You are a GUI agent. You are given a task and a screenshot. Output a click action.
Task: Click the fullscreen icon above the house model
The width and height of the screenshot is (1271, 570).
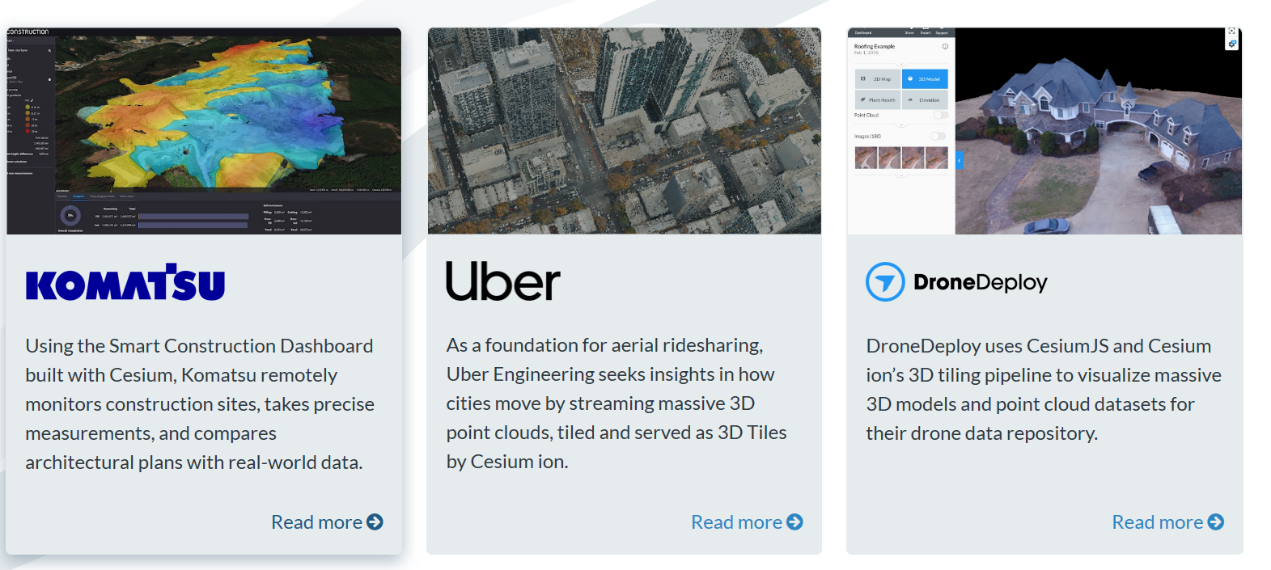click(x=1233, y=32)
